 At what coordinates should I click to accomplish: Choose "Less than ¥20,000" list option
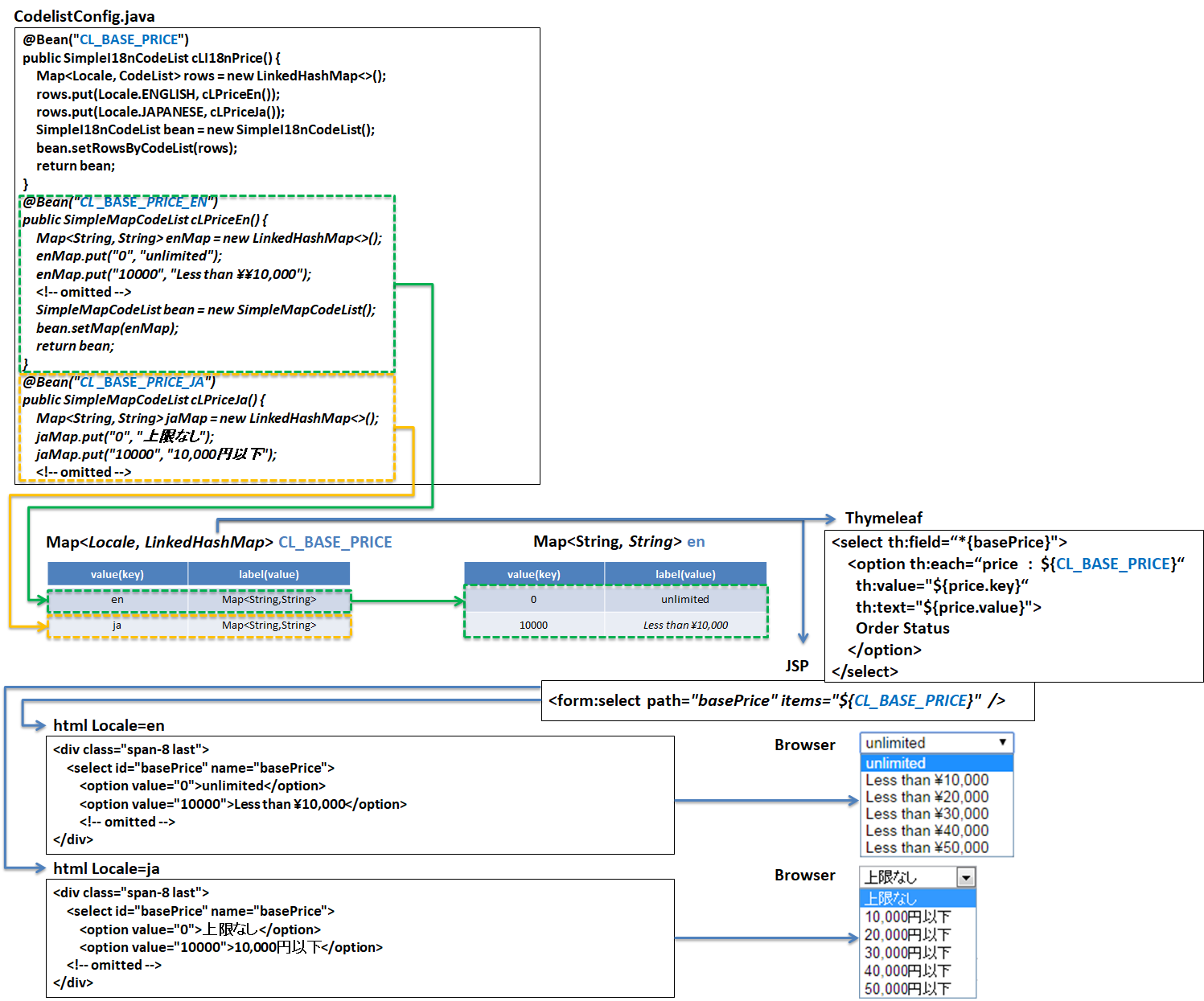point(927,797)
